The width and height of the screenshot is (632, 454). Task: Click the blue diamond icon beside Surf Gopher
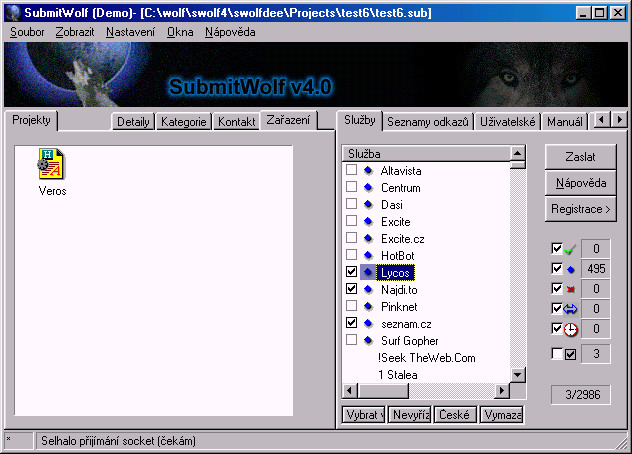[x=368, y=340]
